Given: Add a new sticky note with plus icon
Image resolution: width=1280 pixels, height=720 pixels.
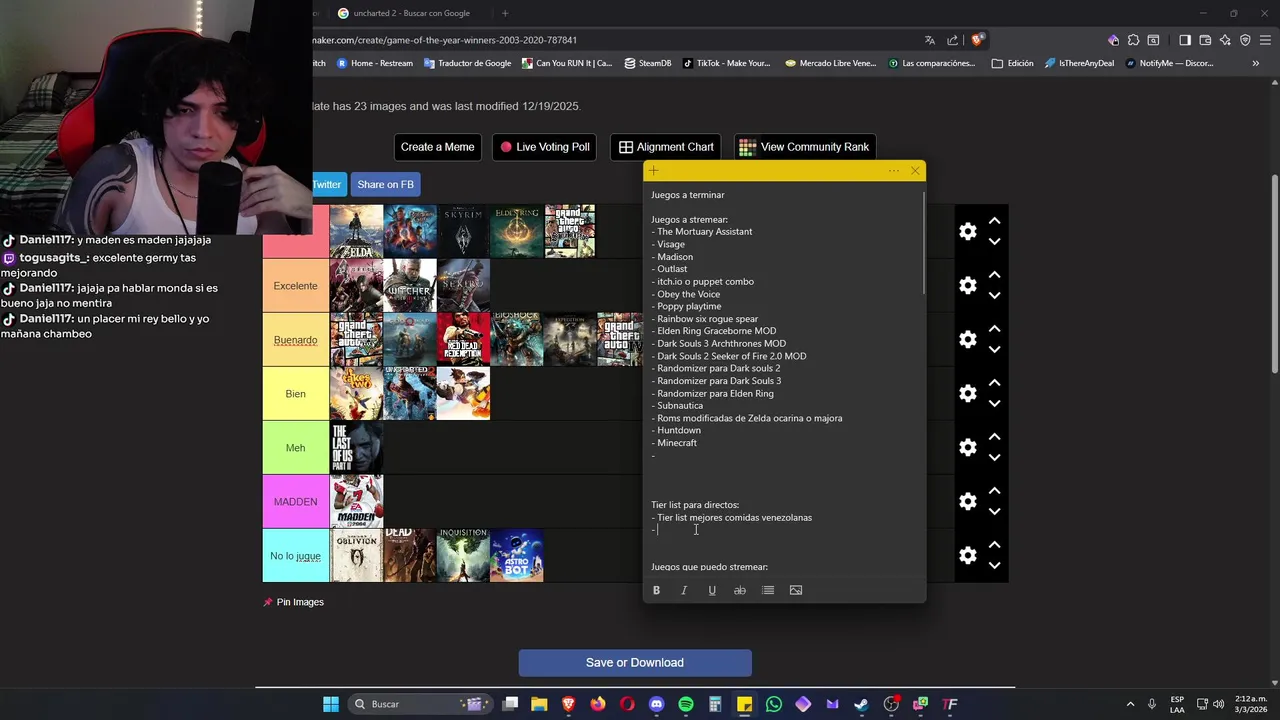Looking at the screenshot, I should 654,171.
